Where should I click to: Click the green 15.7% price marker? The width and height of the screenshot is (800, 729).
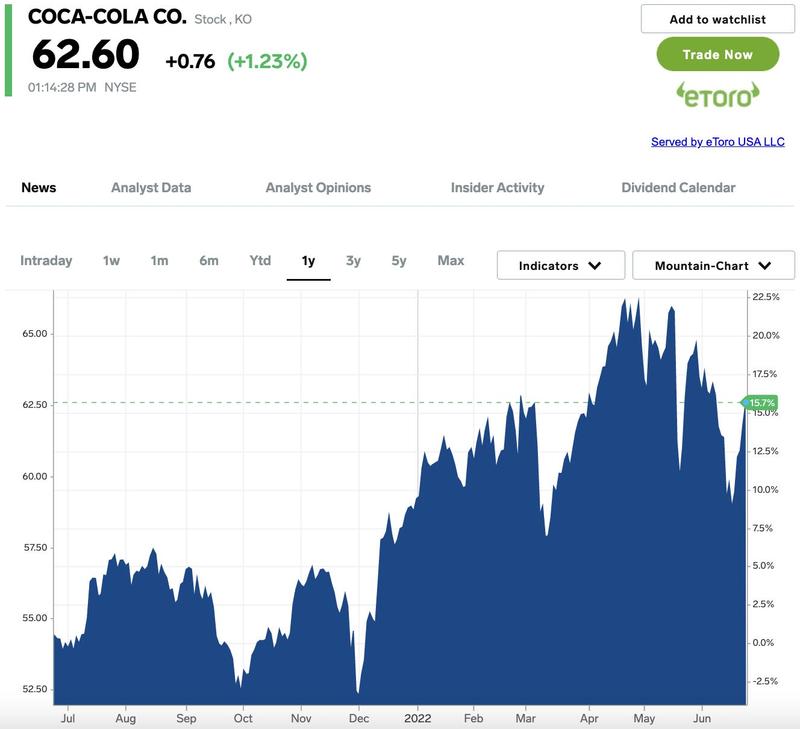761,402
